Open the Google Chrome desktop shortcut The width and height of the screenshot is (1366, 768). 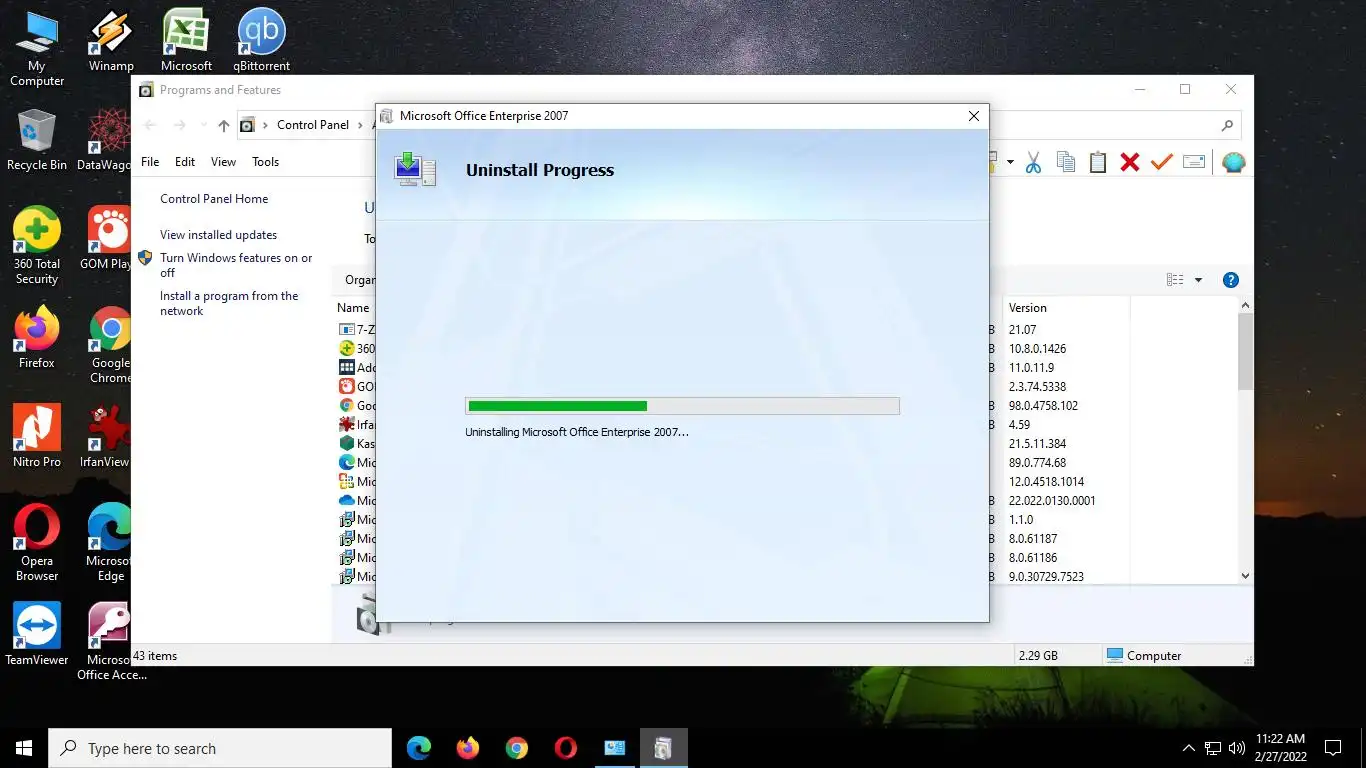click(110, 345)
